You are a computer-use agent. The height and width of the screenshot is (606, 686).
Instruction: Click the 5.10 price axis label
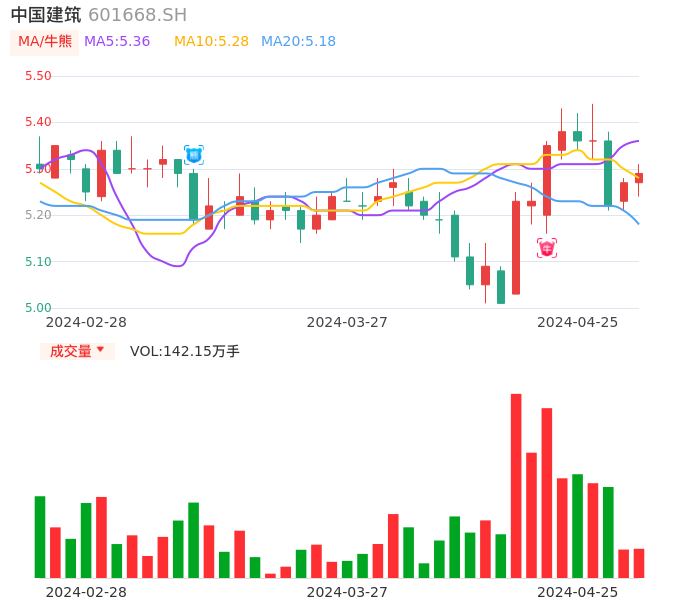click(38, 262)
